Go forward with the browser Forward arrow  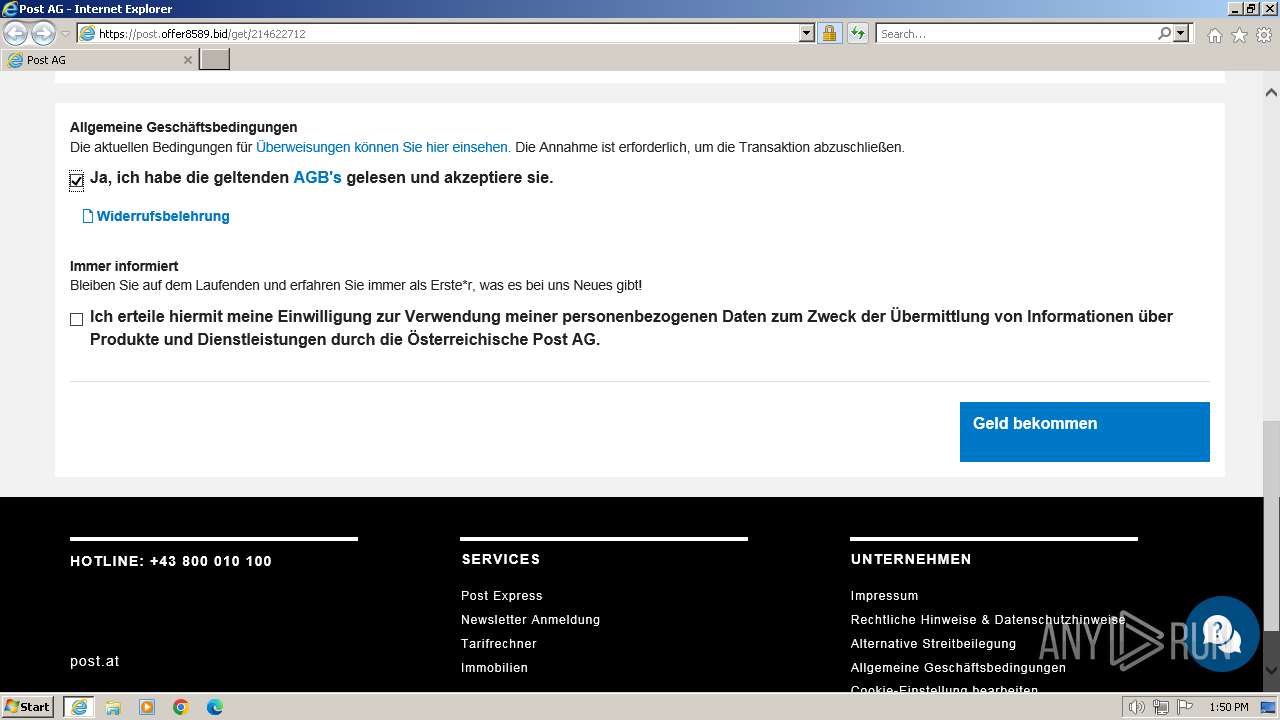tap(43, 33)
